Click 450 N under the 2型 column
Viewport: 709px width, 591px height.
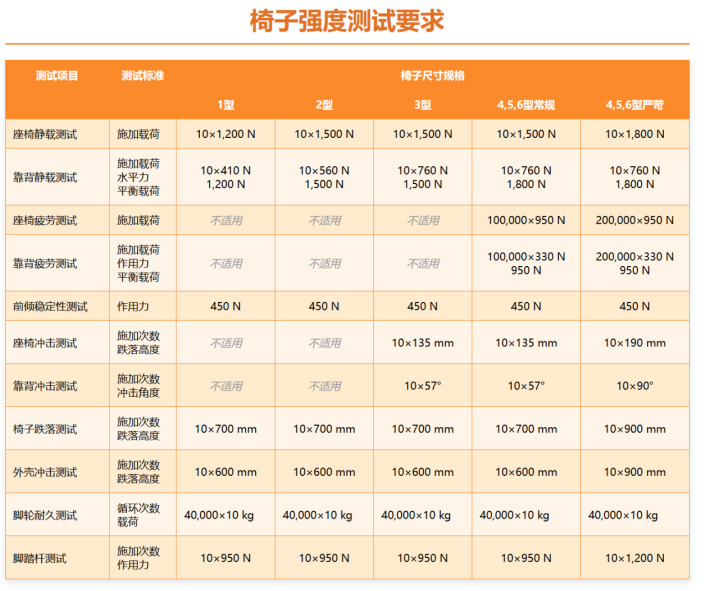pyautogui.click(x=324, y=307)
